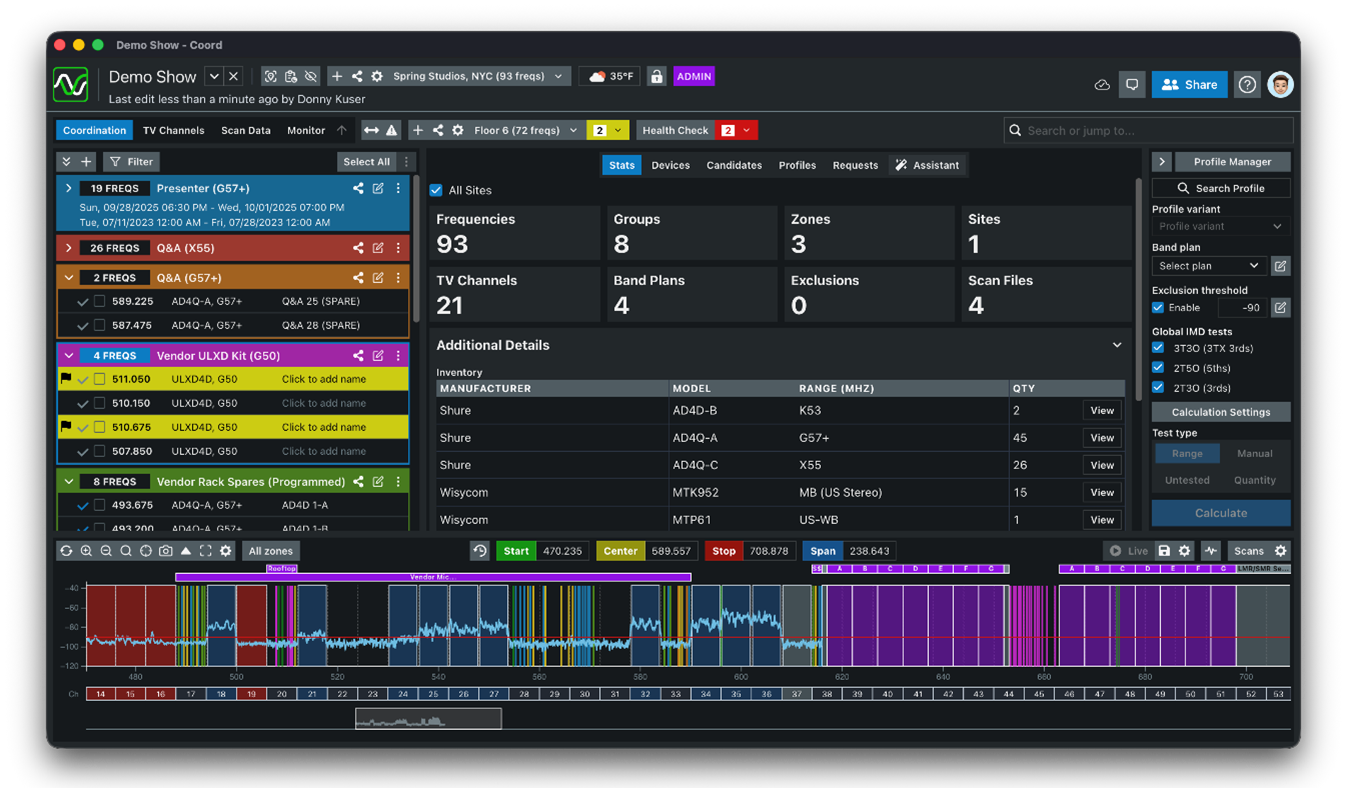This screenshot has height=788, width=1347.
Task: Open the chat comments icon near Share
Action: click(x=1132, y=85)
